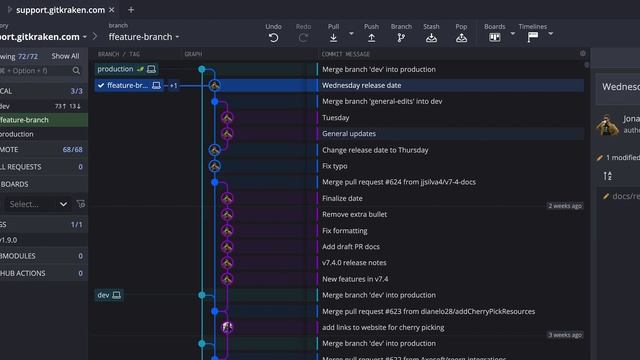
Task: Click the filter search input field
Action: pos(35,71)
